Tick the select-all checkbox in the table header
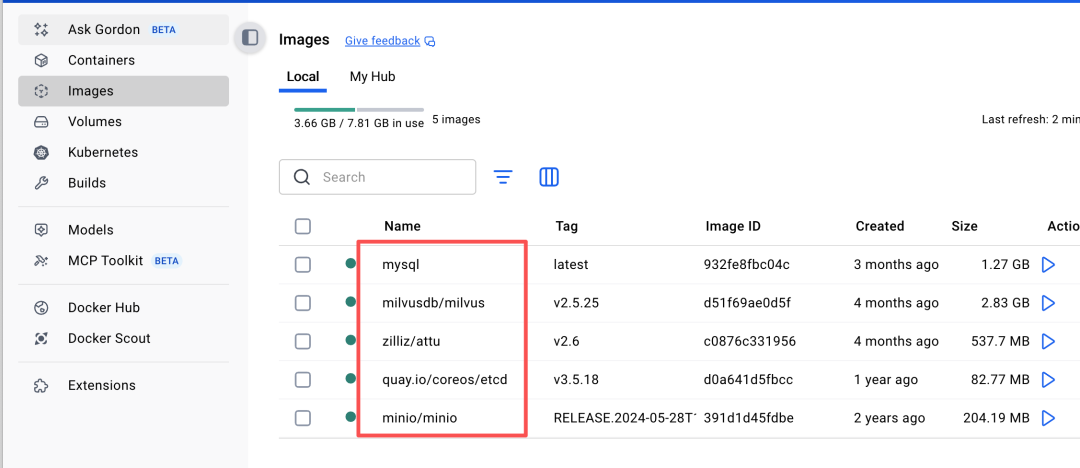Image resolution: width=1080 pixels, height=468 pixels. point(302,226)
